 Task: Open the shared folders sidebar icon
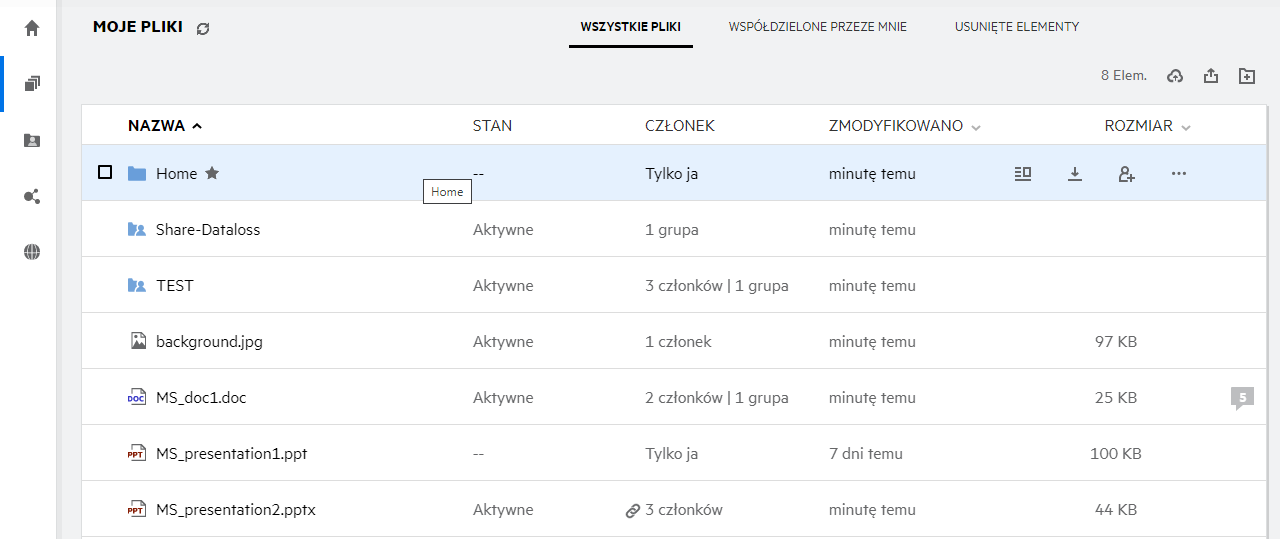32,141
